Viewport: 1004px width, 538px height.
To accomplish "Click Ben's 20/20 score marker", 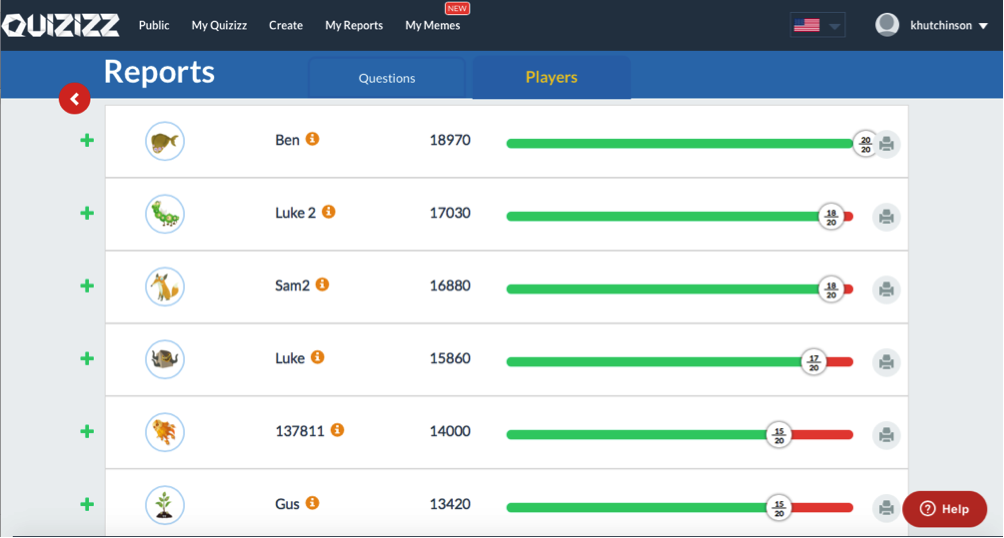I will pos(865,144).
